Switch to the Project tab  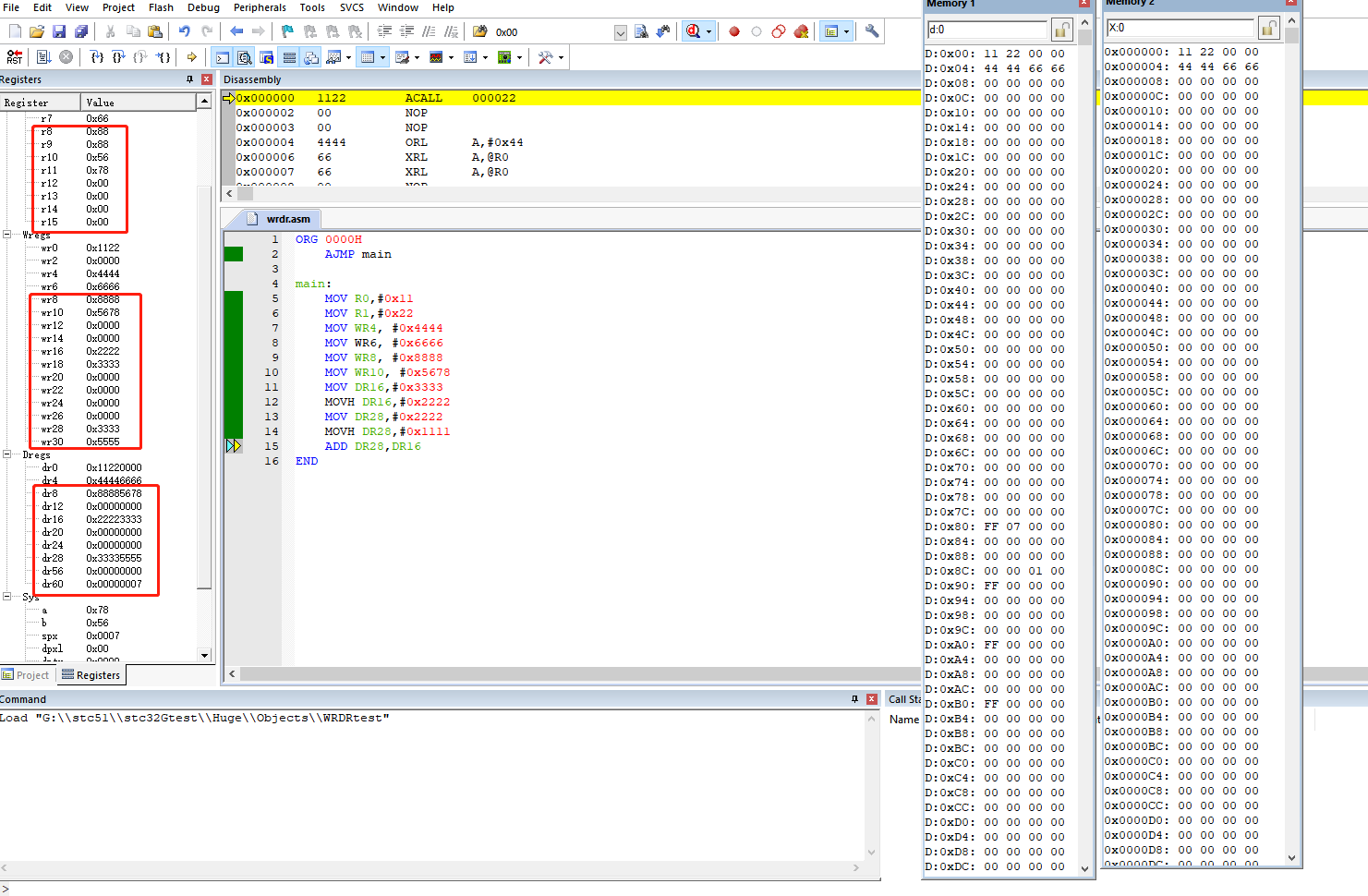coord(26,675)
